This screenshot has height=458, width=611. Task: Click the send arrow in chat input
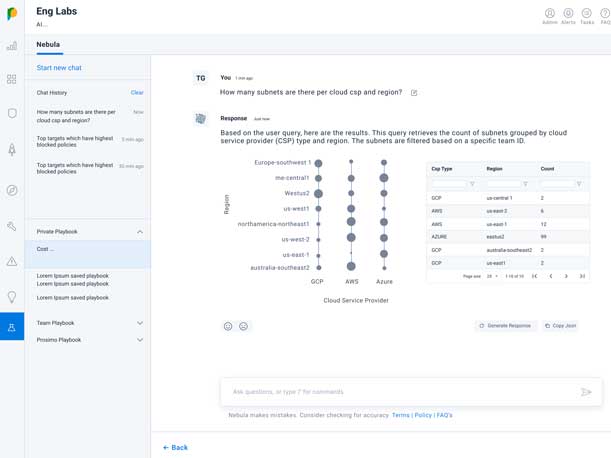point(586,392)
